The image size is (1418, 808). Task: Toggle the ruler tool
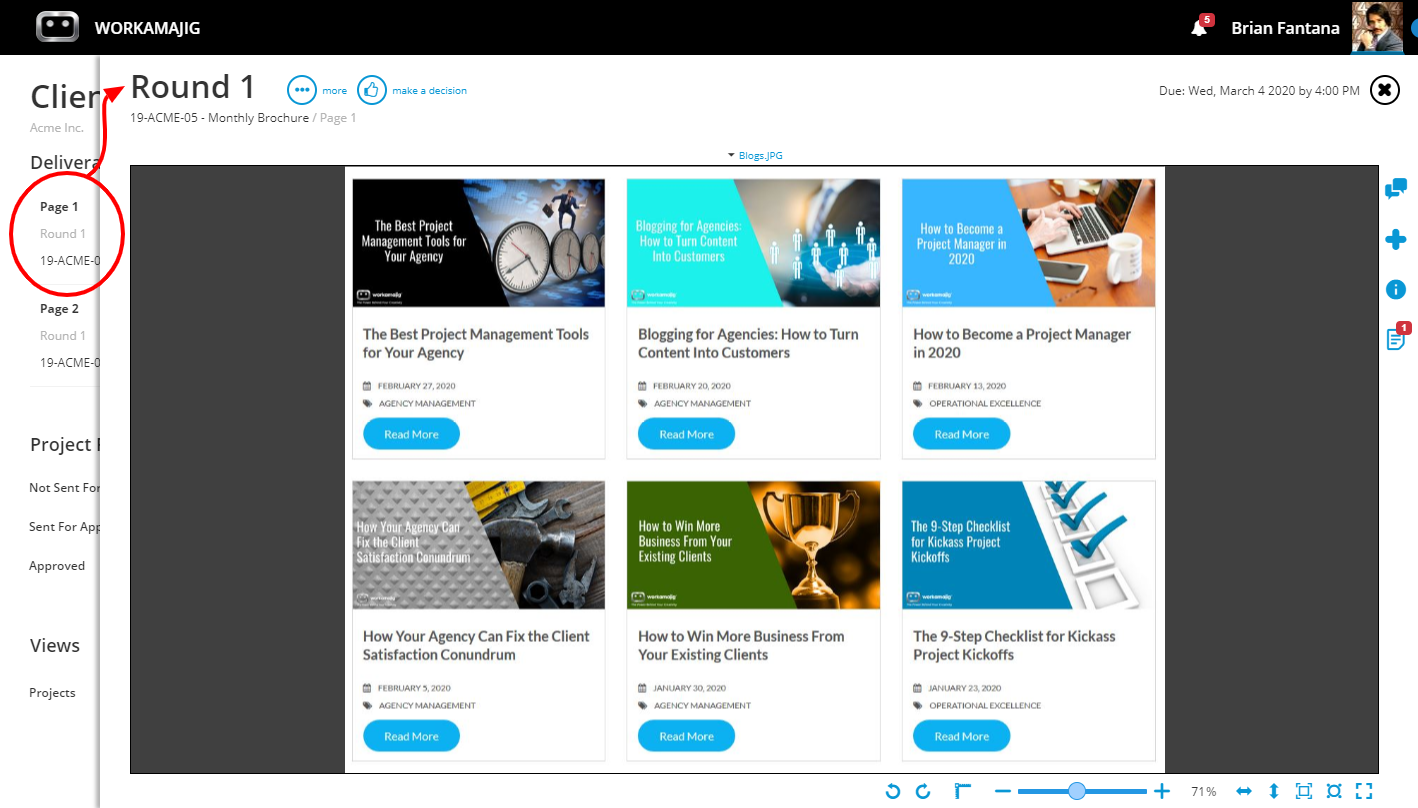[x=963, y=791]
